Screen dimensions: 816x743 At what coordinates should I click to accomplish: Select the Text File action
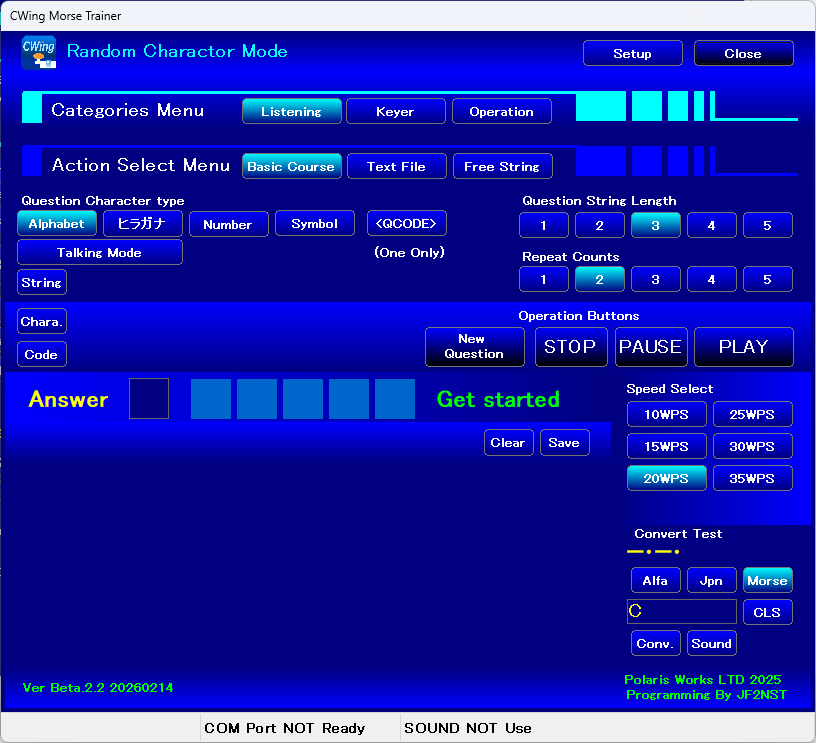point(396,167)
